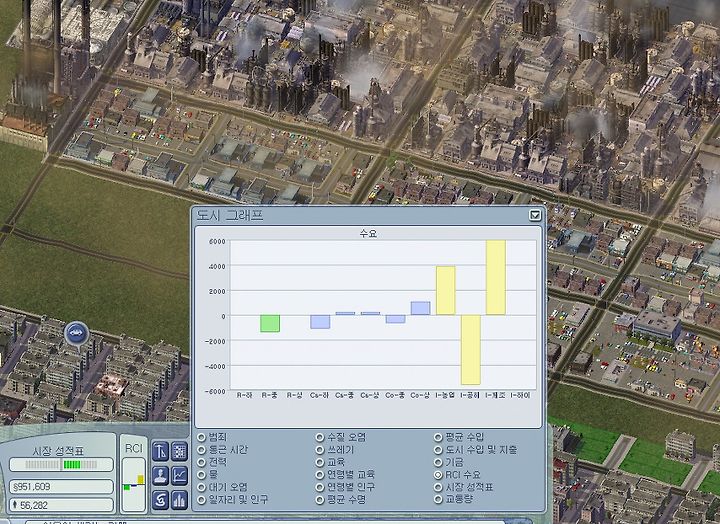The width and height of the screenshot is (720, 524).
Task: Click the R-상 axis label
Action: click(294, 395)
